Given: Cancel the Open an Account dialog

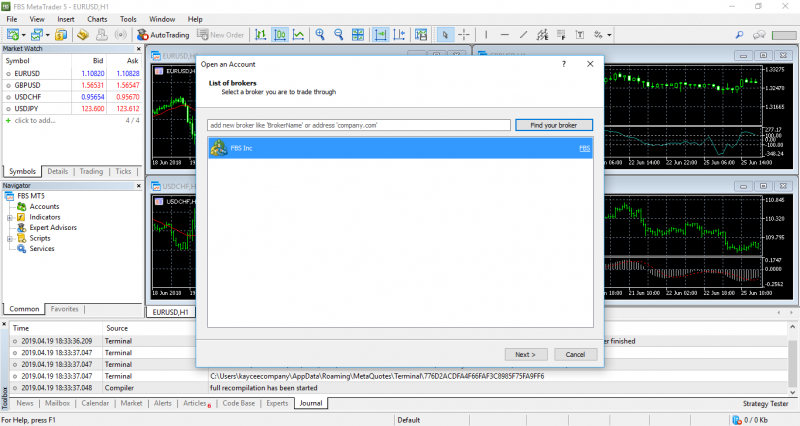Looking at the screenshot, I should [x=575, y=354].
